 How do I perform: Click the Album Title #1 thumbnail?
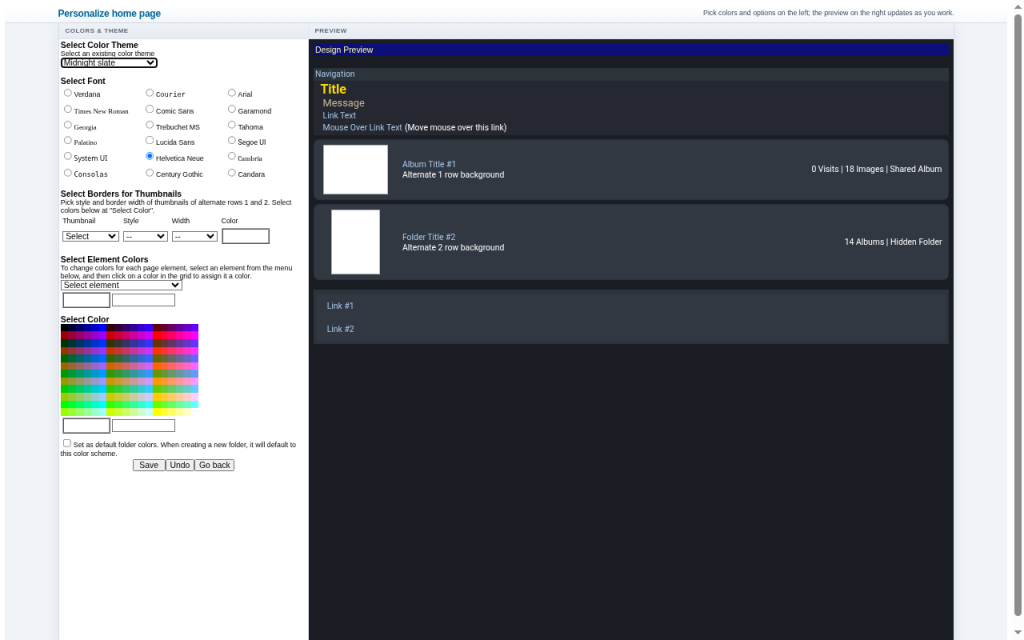coord(355,170)
